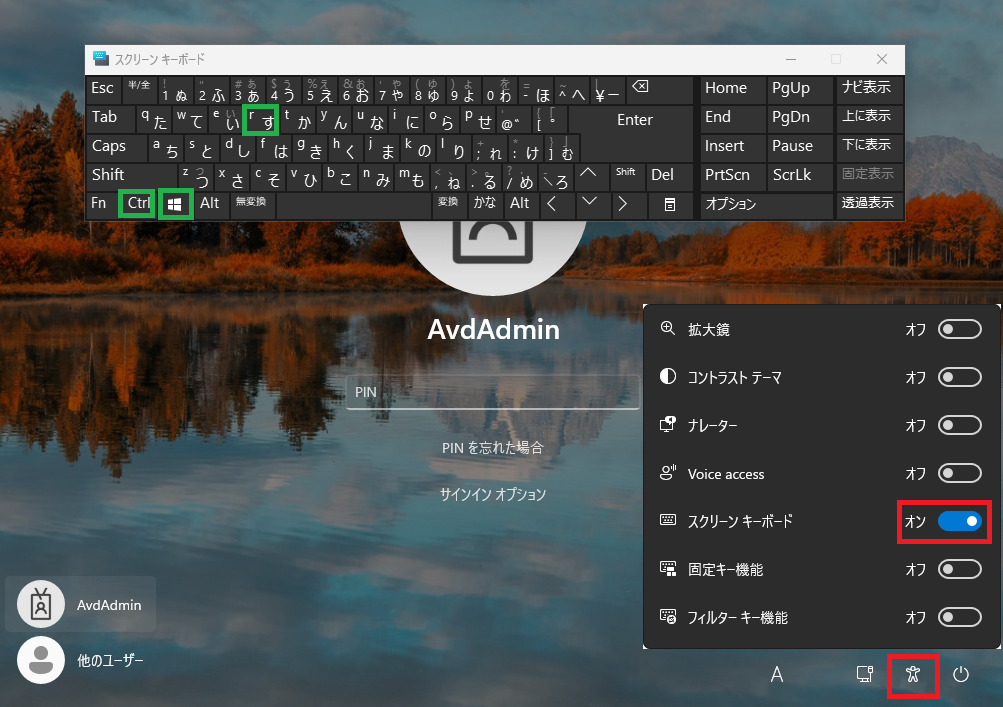Image resolution: width=1003 pixels, height=707 pixels.
Task: Tap the left Alt key
Action: [212, 205]
